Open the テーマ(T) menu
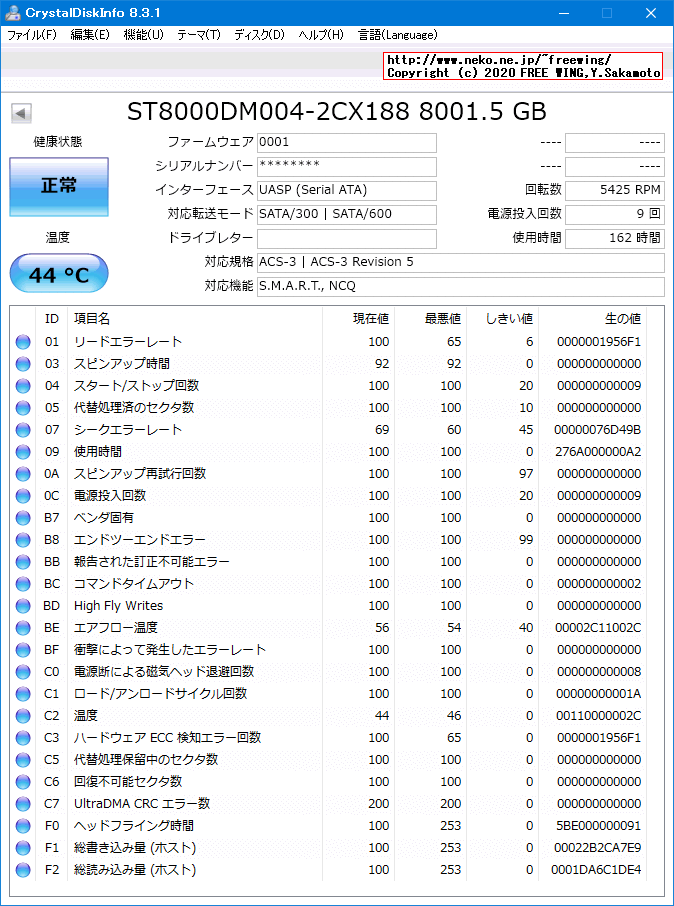The image size is (674, 906). pyautogui.click(x=199, y=35)
